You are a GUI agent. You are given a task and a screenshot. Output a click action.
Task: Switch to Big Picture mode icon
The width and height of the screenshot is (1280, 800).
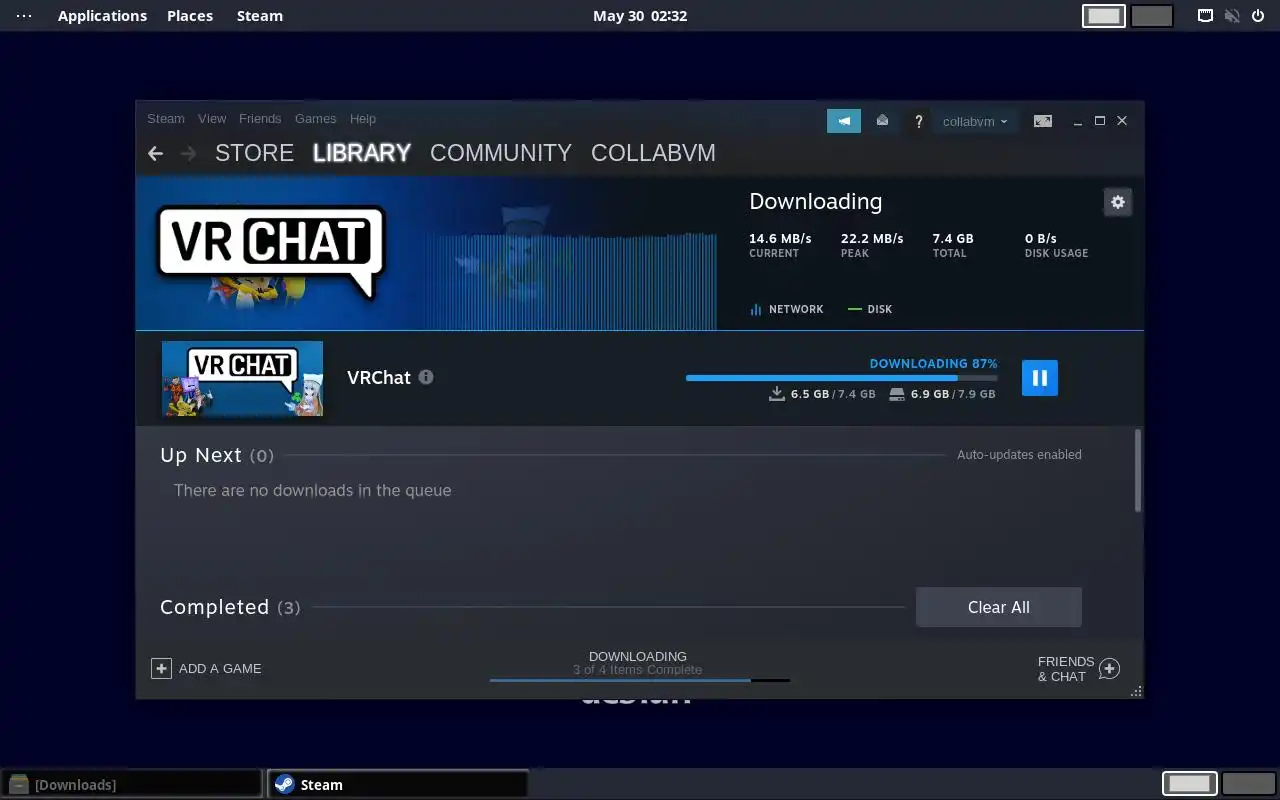point(1043,121)
